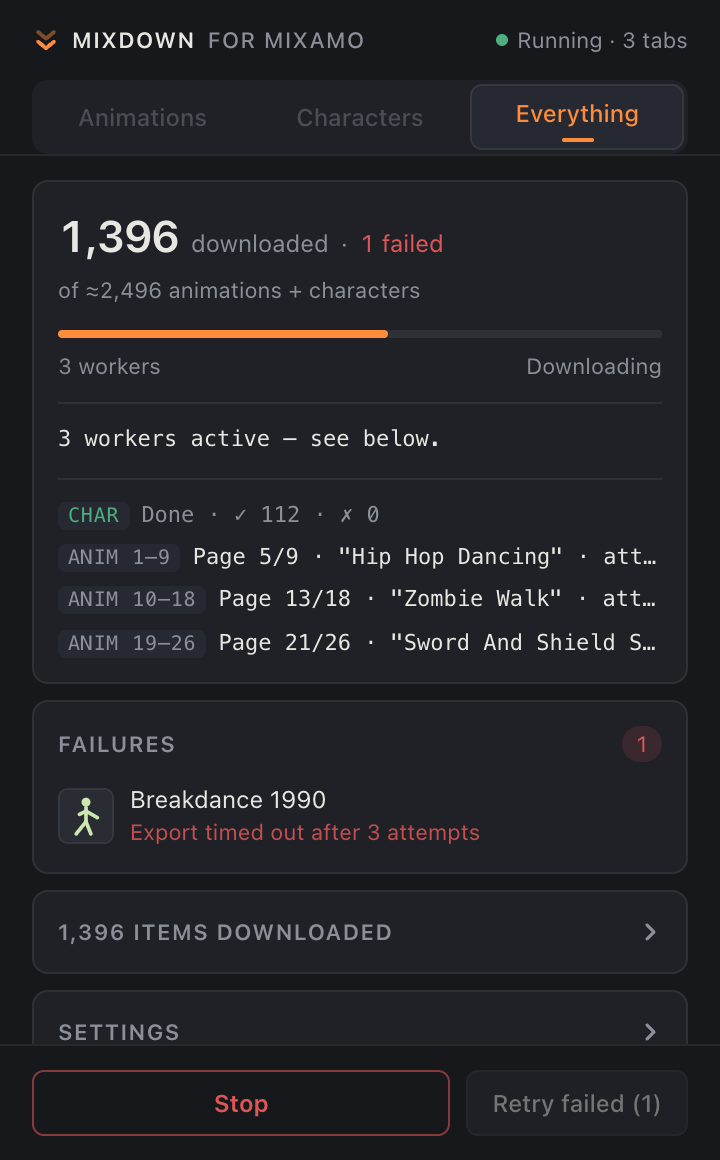The width and height of the screenshot is (720, 1160).
Task: Click the "Breakdance 1990" failure name
Action: (x=228, y=800)
